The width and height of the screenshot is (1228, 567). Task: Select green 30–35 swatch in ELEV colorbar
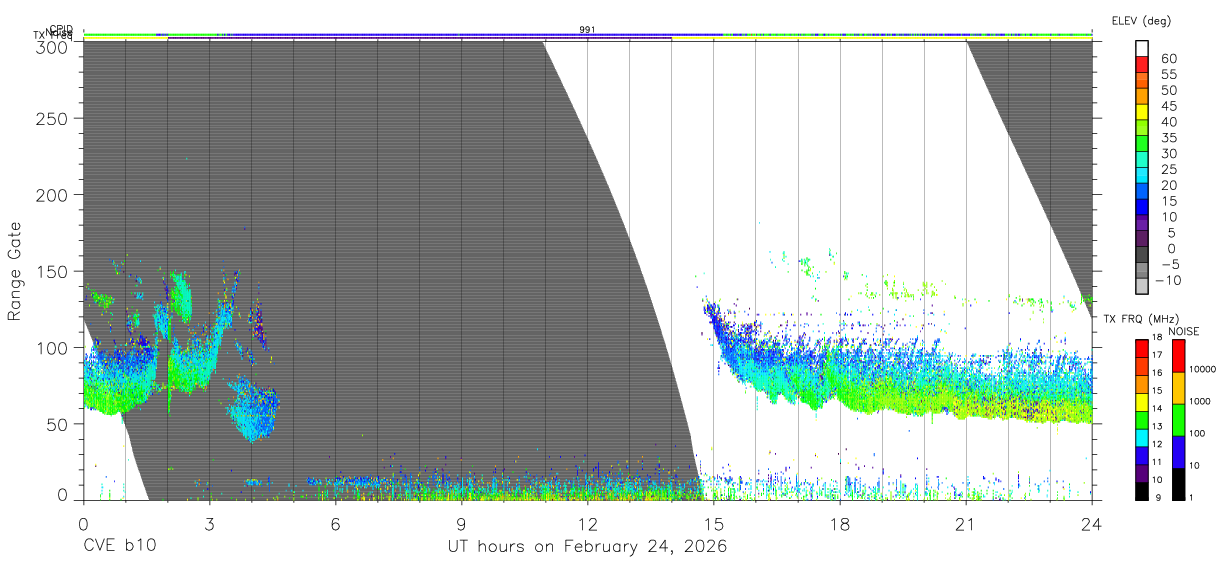[1144, 143]
